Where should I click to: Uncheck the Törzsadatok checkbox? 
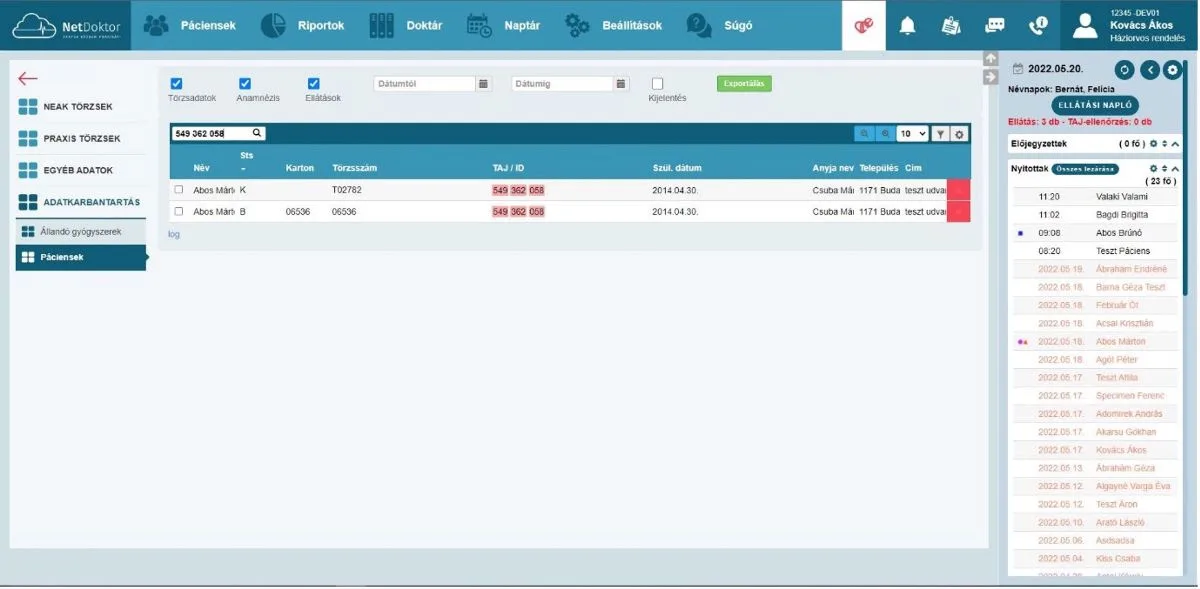(176, 84)
